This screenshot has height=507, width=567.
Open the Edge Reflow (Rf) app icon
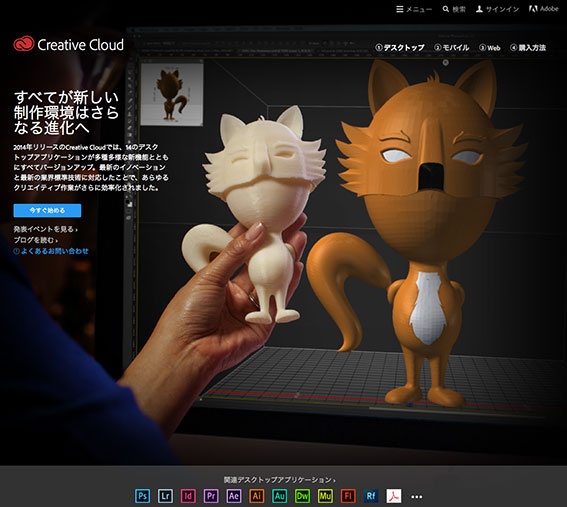click(x=371, y=496)
